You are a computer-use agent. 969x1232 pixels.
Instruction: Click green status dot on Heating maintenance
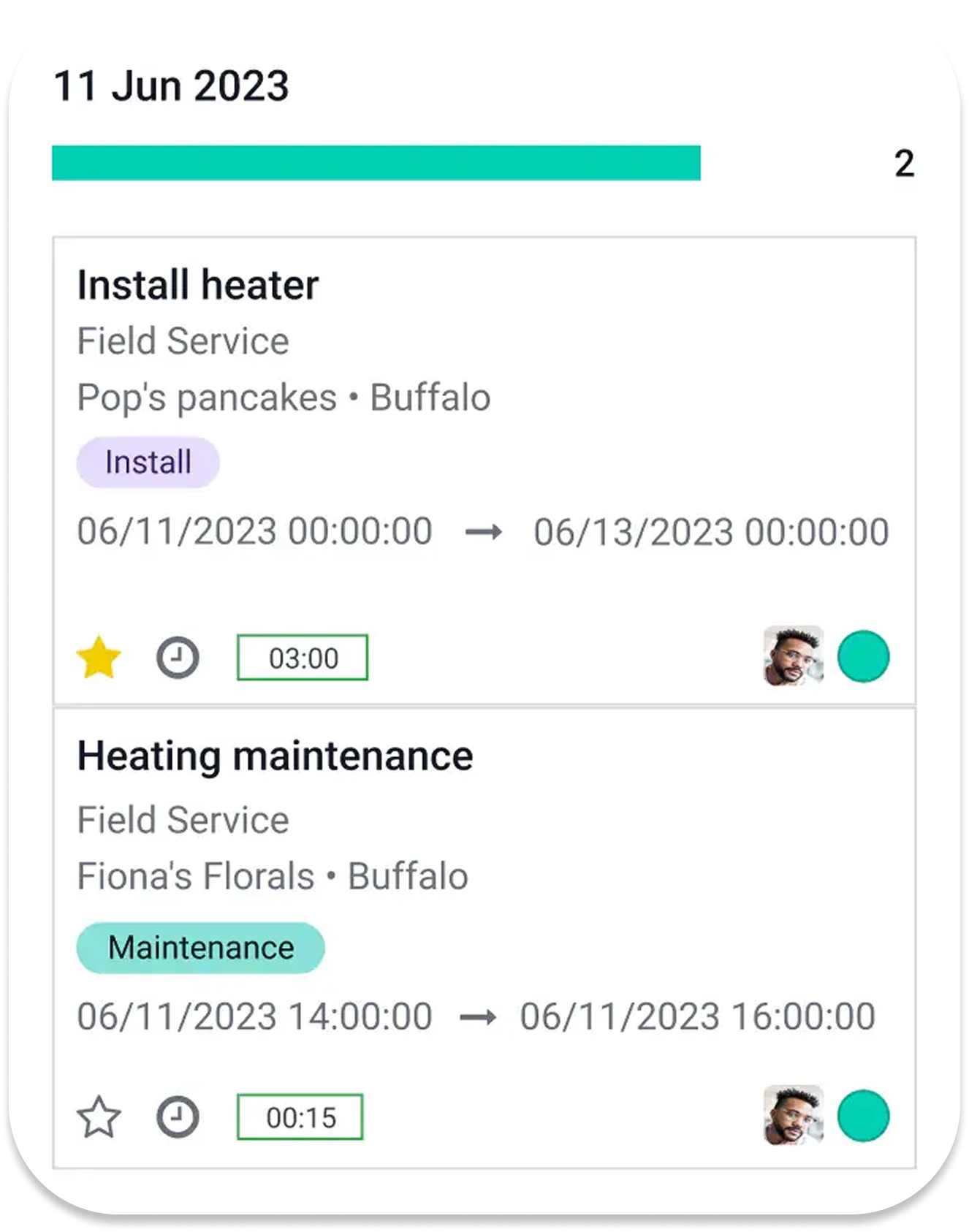(863, 1115)
